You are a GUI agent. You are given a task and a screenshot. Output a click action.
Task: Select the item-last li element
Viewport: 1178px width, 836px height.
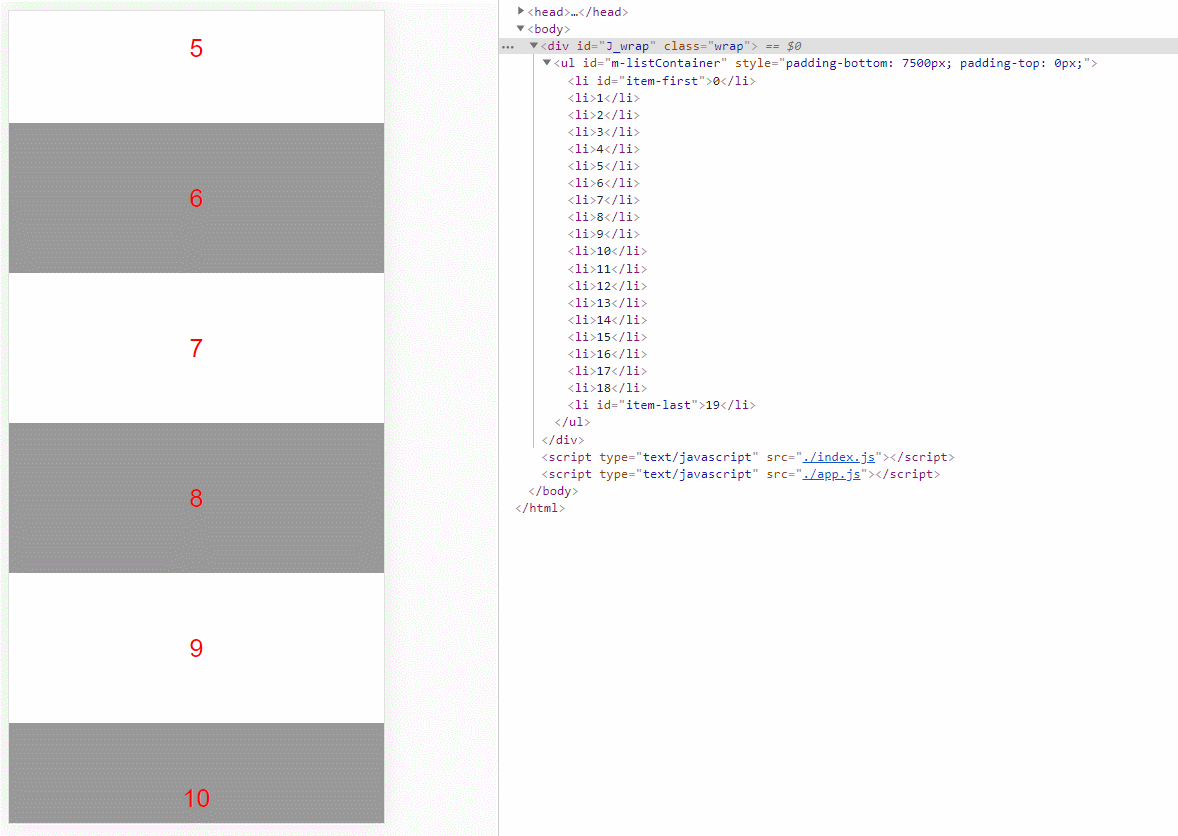coord(661,405)
